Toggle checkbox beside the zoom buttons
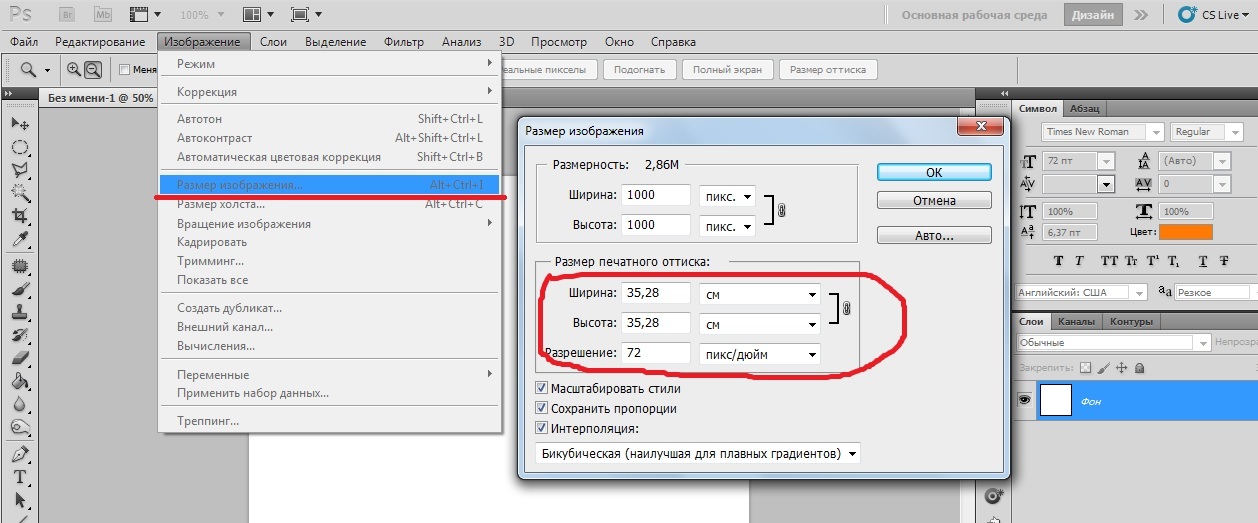Screen dimensions: 1258x523 125,70
